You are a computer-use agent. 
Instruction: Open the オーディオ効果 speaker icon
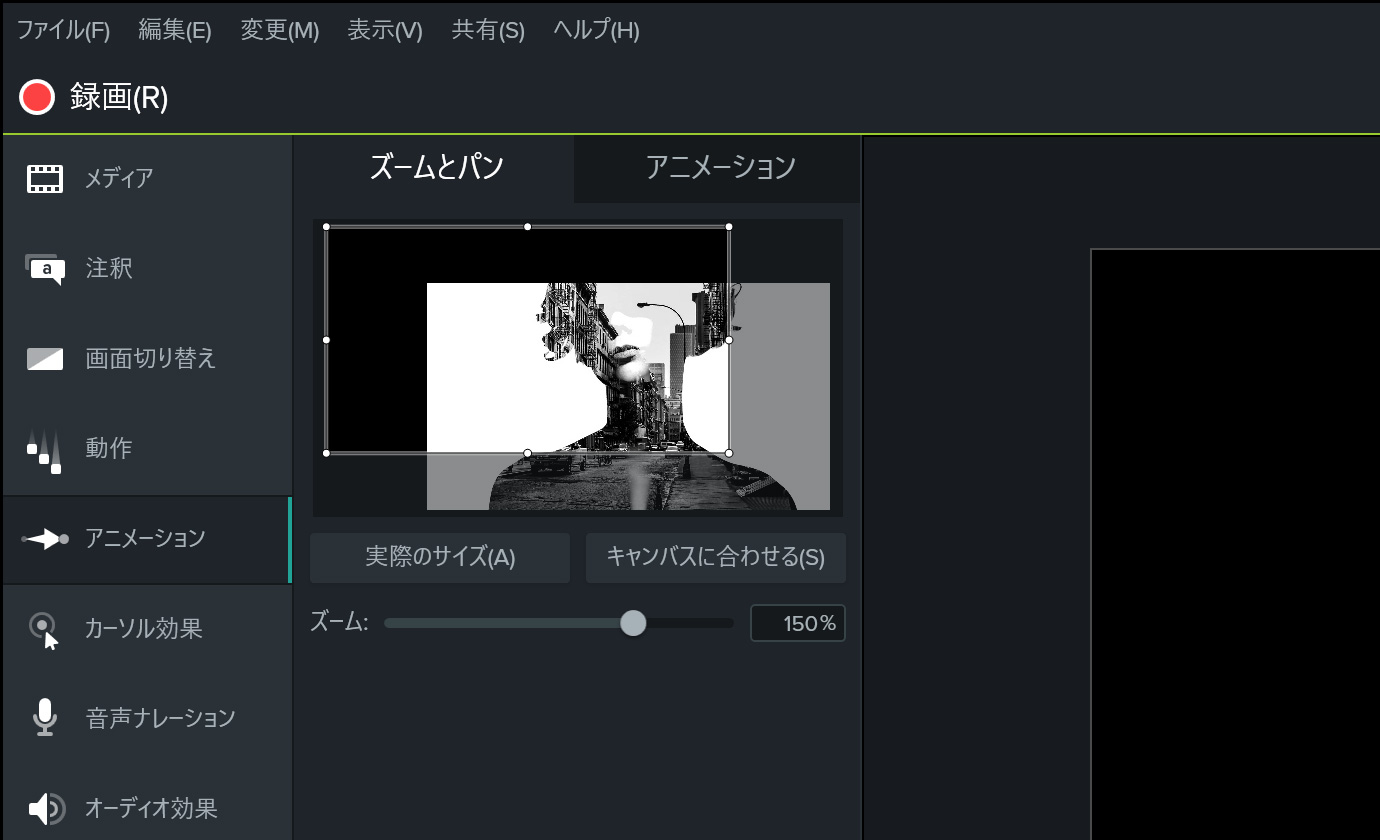(45, 808)
